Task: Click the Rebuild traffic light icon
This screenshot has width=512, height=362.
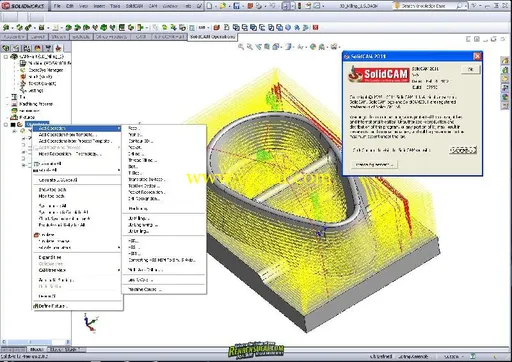Action: 299,6
